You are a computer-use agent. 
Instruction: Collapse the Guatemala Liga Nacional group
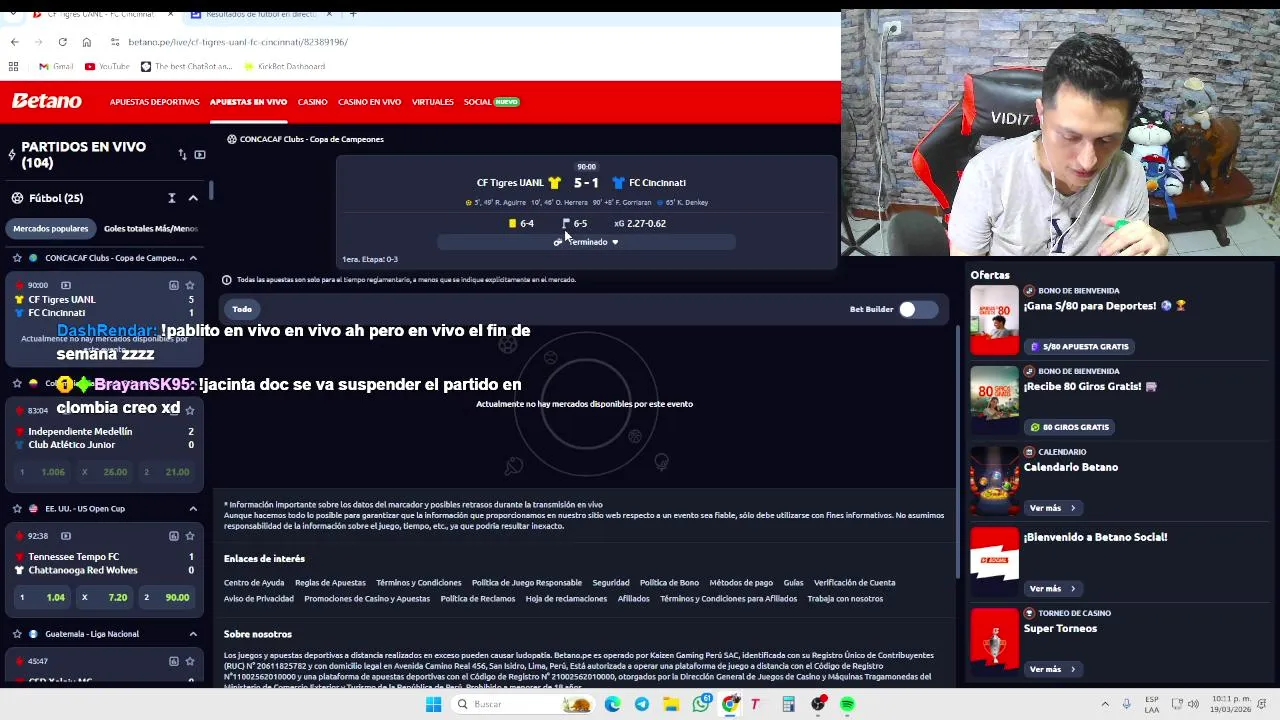[x=193, y=633]
